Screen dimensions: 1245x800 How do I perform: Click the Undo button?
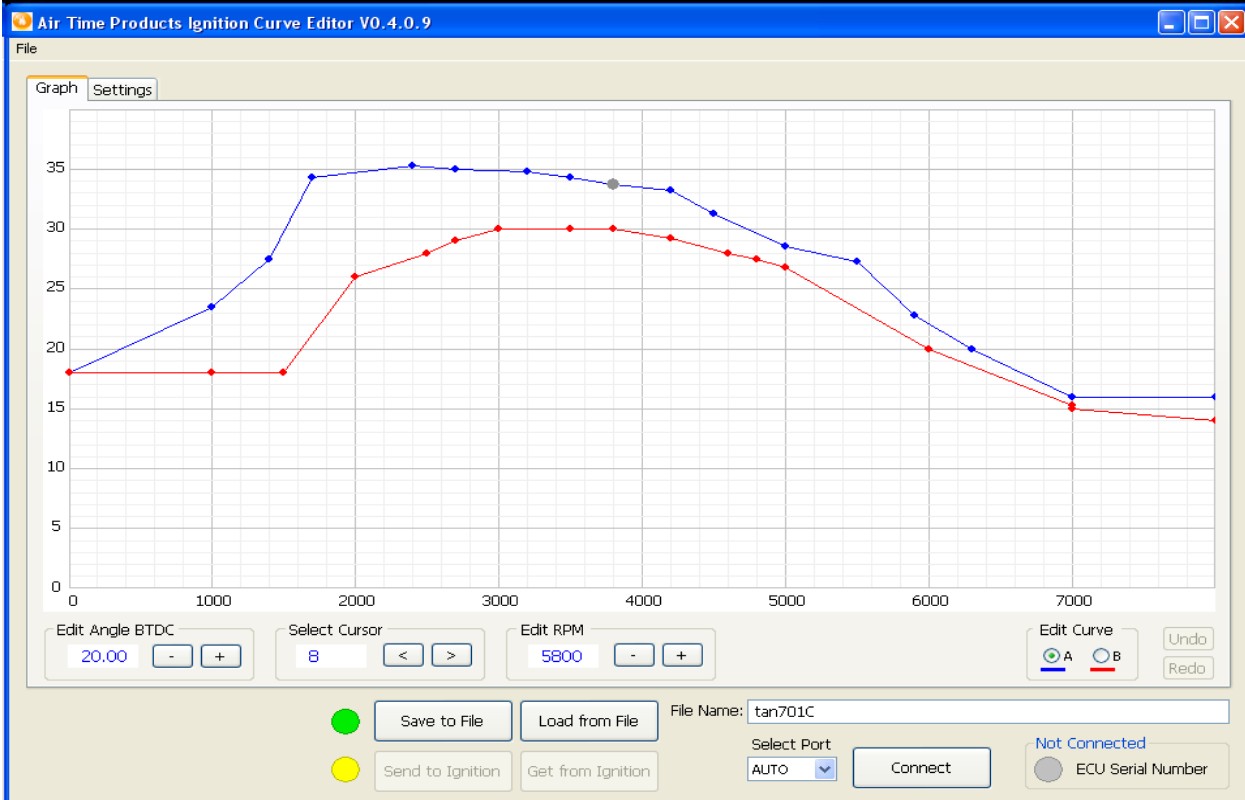tap(1187, 639)
